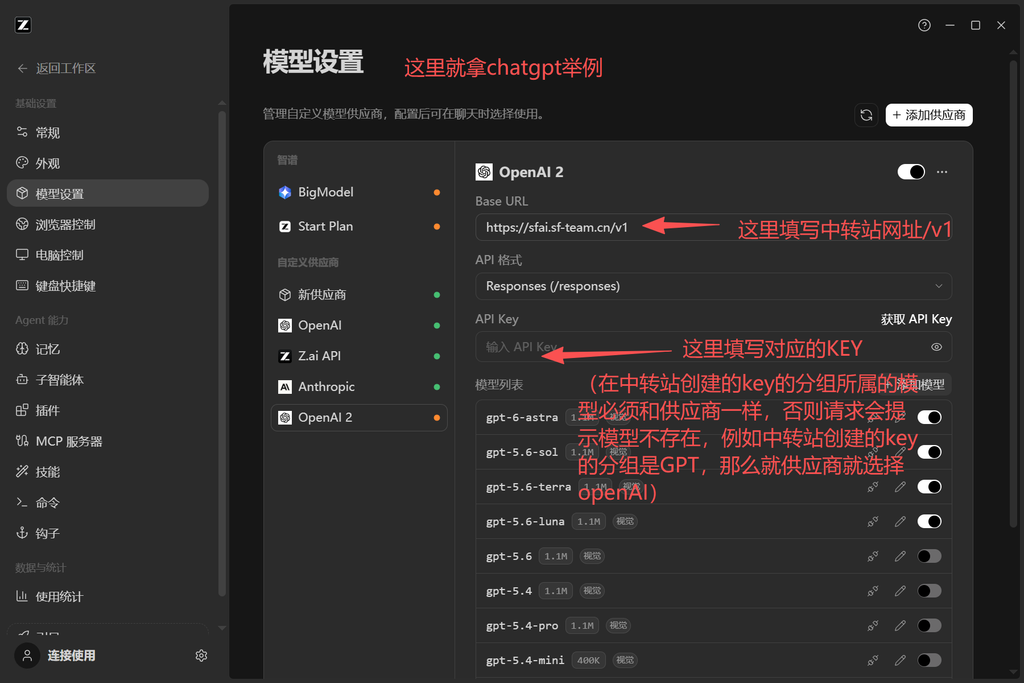The image size is (1024, 683).
Task: Click the edit pencil for gpt-5.6-luna
Action: [900, 522]
